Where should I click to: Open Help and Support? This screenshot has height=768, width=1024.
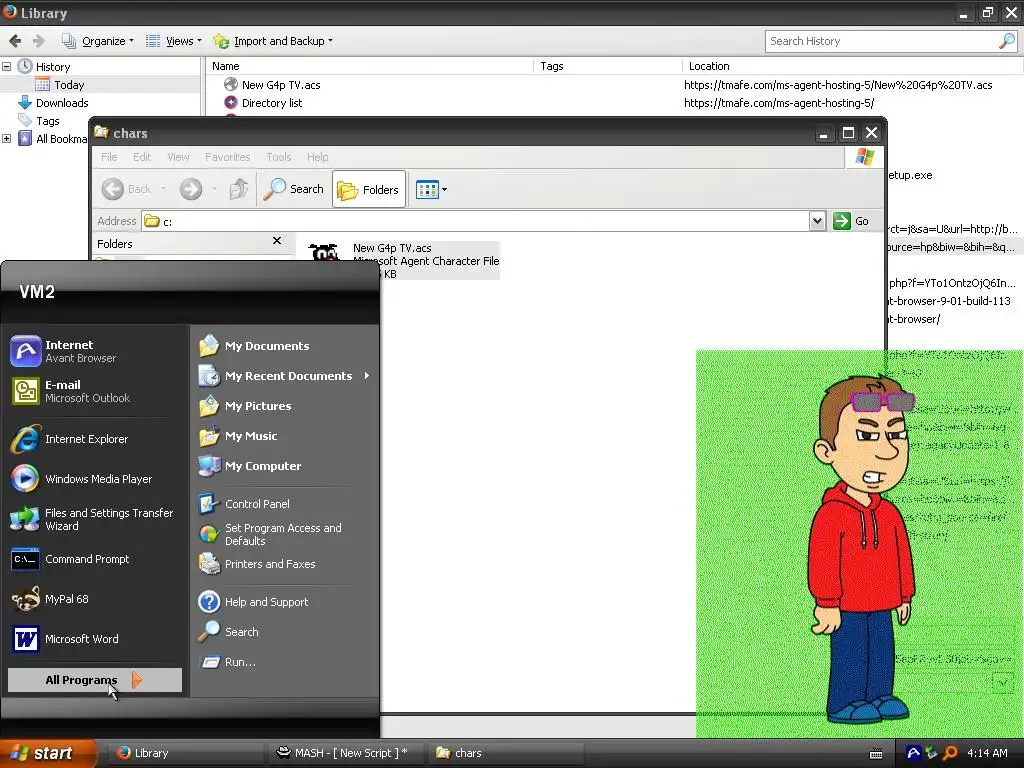tap(253, 601)
